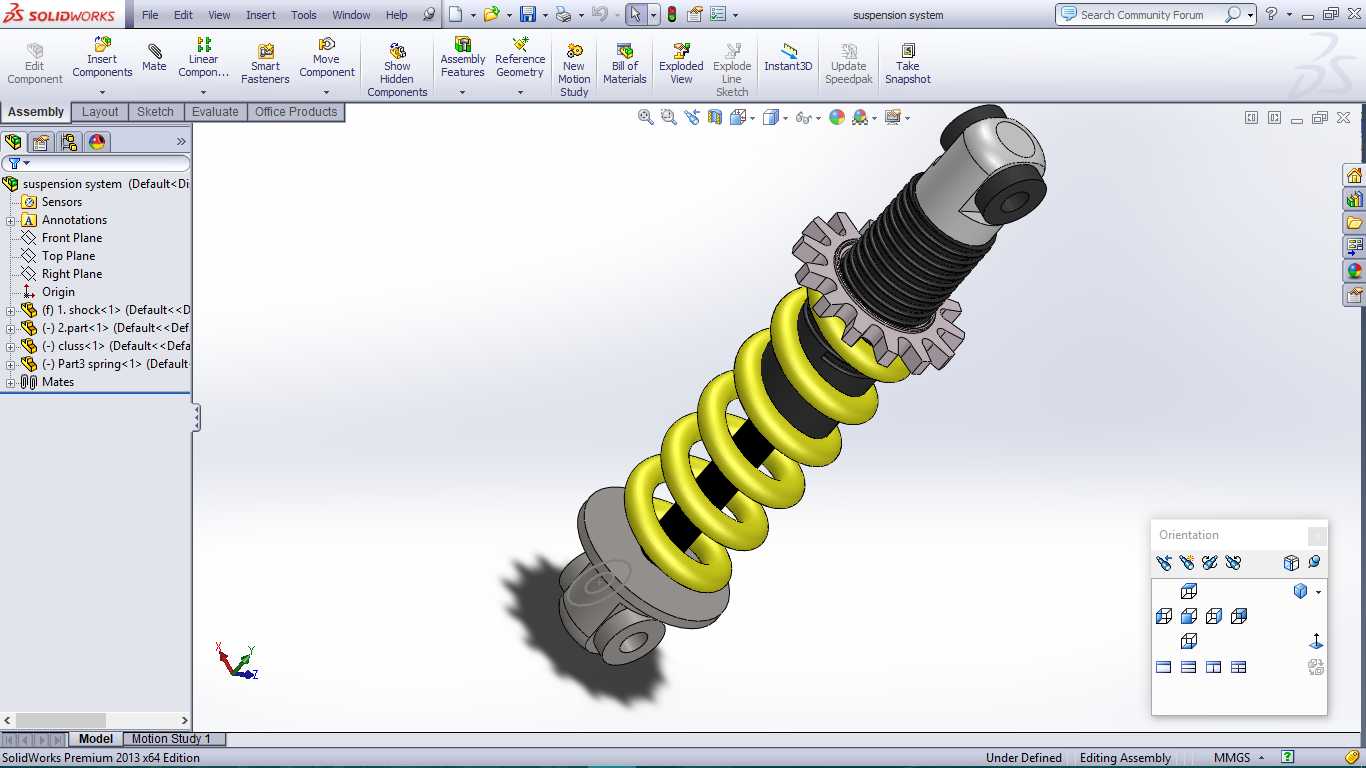Viewport: 1366px width, 768px height.
Task: Click Edit Appearance color ball icon
Action: pos(836,117)
